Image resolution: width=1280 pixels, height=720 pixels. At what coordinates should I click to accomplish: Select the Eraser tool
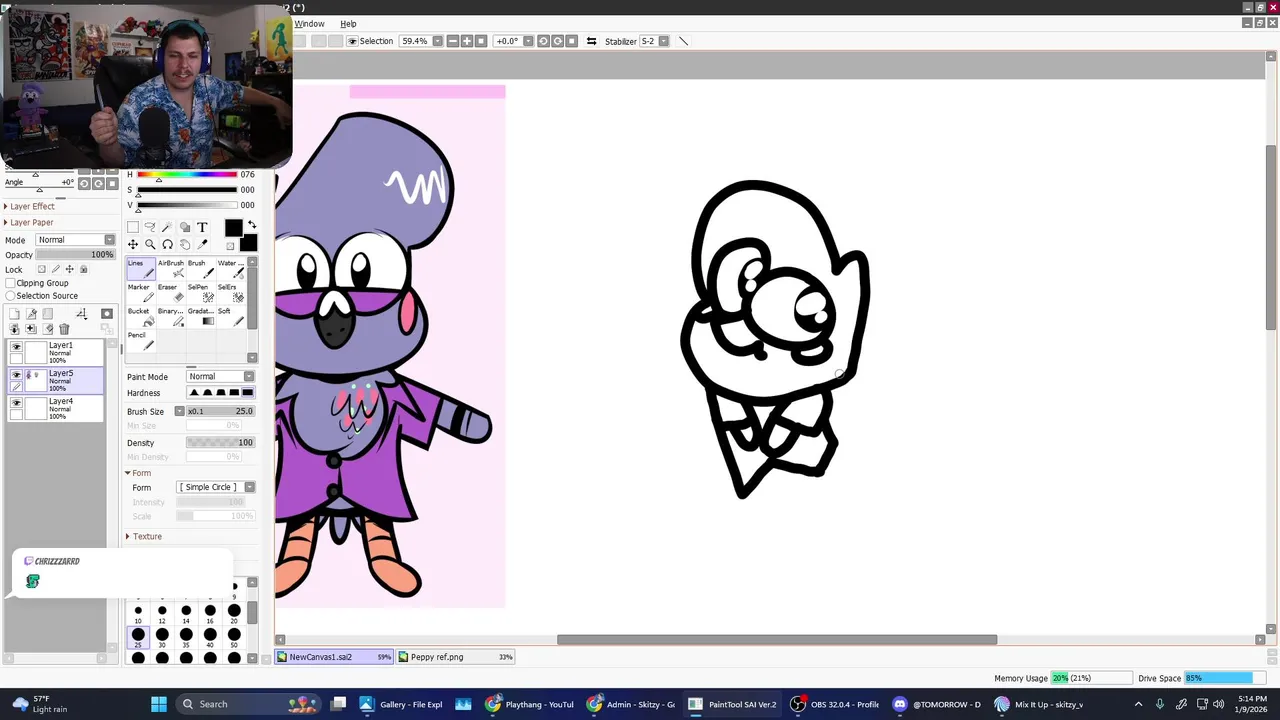(171, 293)
